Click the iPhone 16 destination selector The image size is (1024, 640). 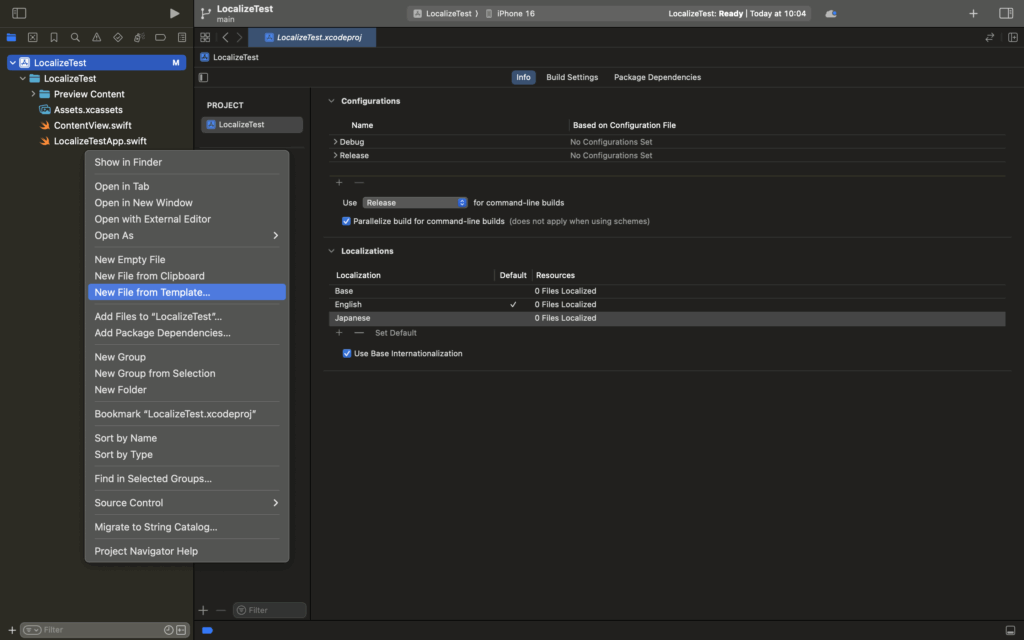pyautogui.click(x=510, y=14)
